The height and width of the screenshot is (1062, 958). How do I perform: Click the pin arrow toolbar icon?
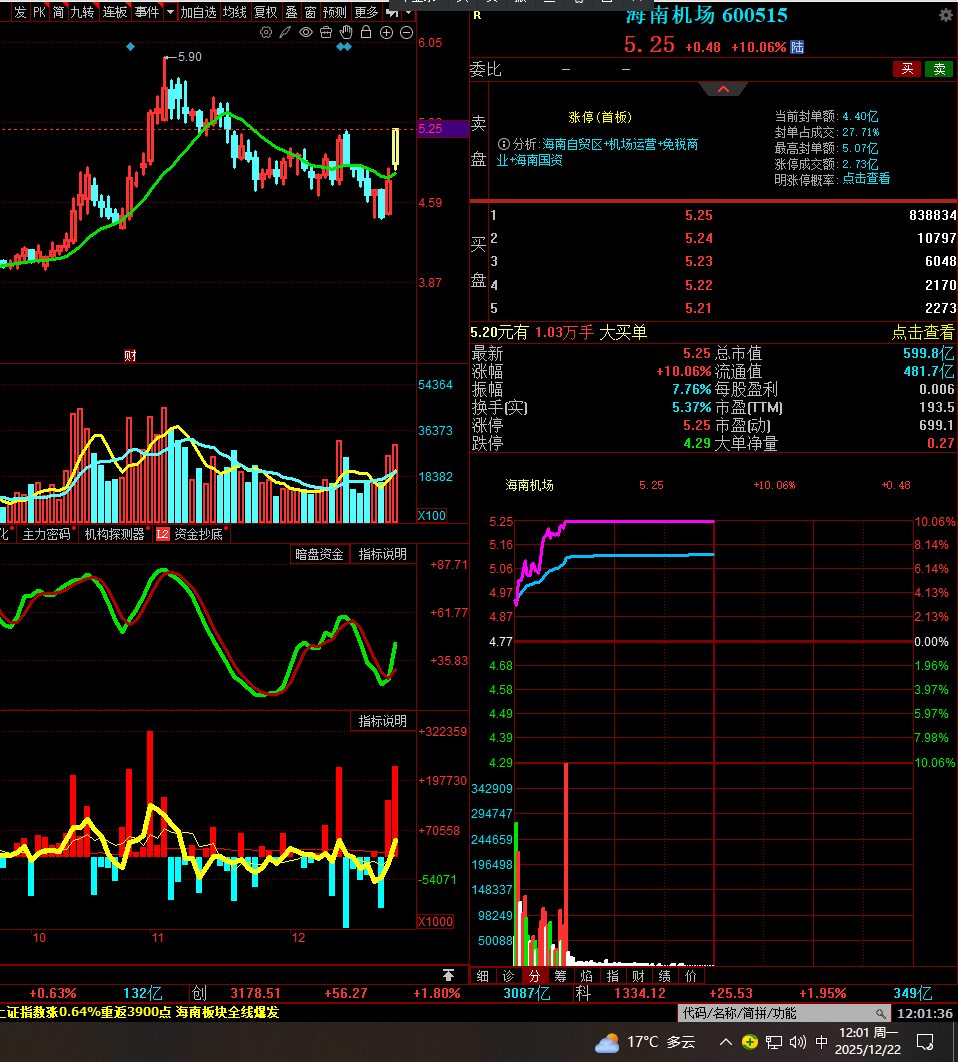click(x=392, y=12)
